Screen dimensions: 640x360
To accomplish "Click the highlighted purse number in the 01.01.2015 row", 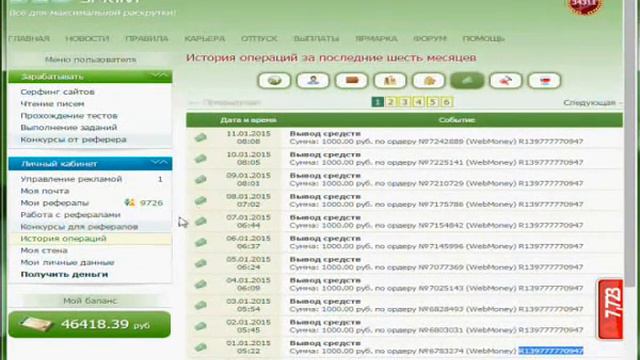I will click(x=551, y=351).
